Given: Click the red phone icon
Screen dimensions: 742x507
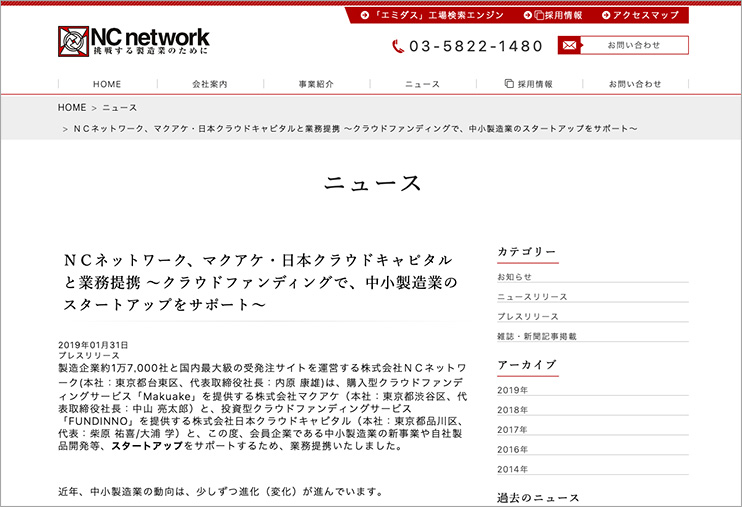Looking at the screenshot, I should pos(398,46).
